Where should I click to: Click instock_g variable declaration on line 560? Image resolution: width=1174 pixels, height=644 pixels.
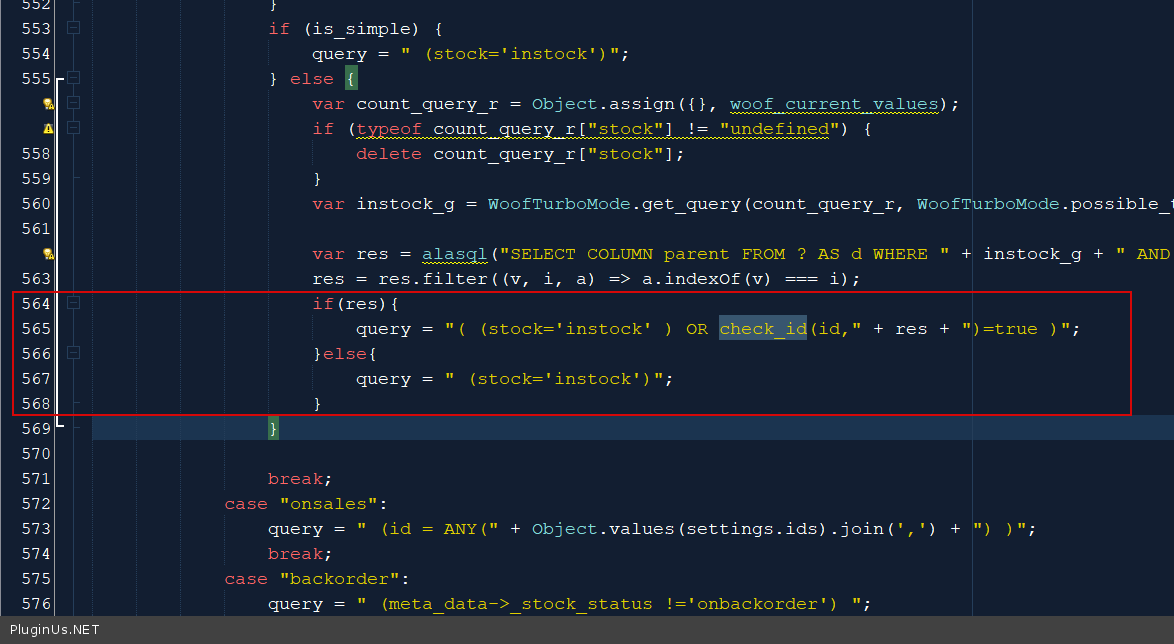pos(405,204)
